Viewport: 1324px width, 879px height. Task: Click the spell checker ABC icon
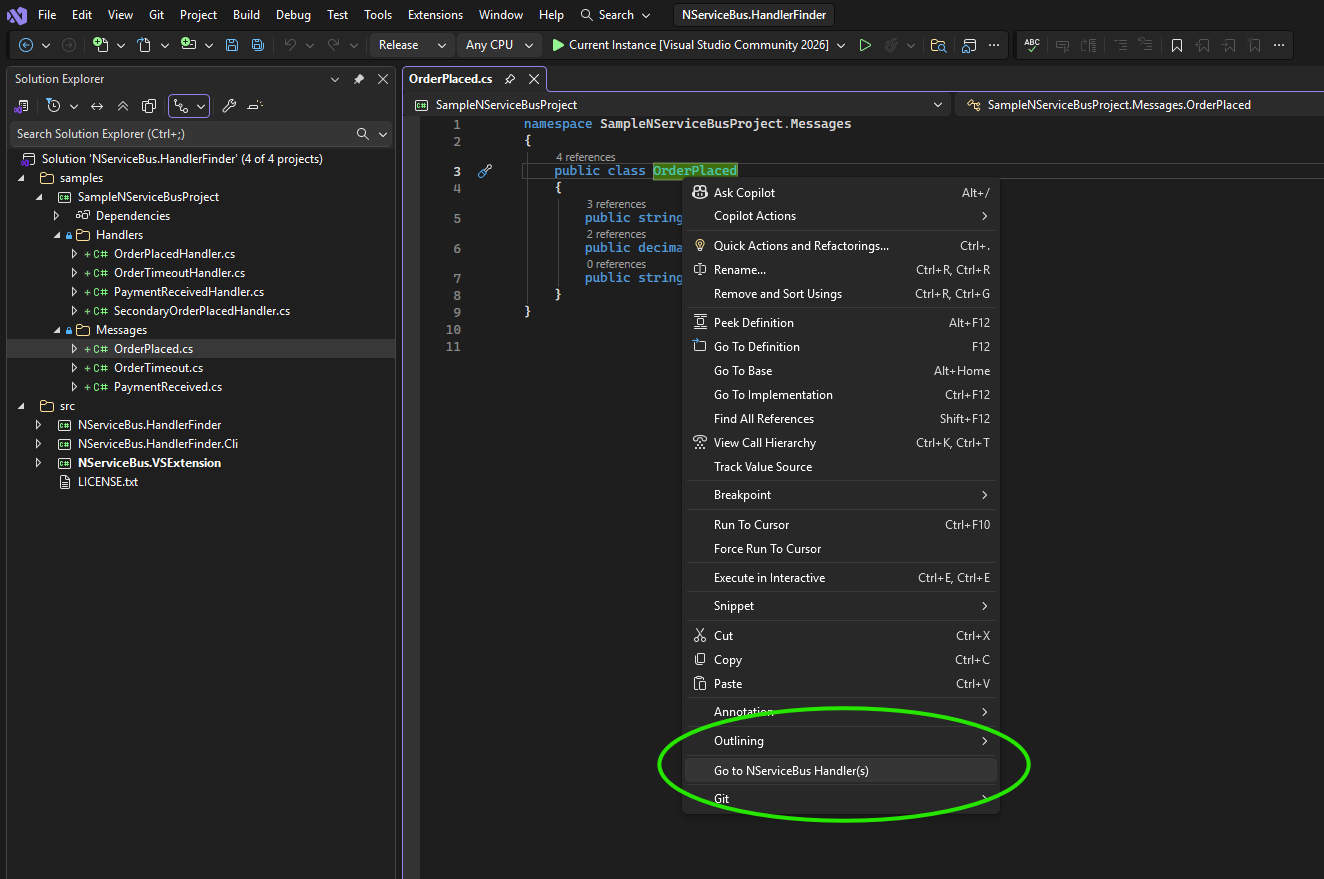1032,45
